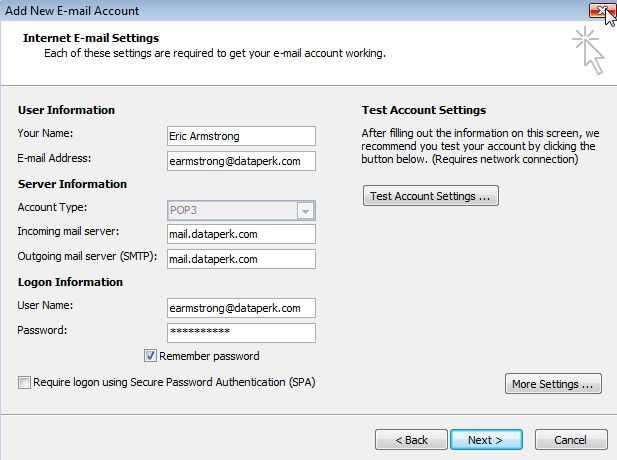Open the Account Type POP3 dropdown
Image resolution: width=617 pixels, height=460 pixels.
(x=241, y=210)
